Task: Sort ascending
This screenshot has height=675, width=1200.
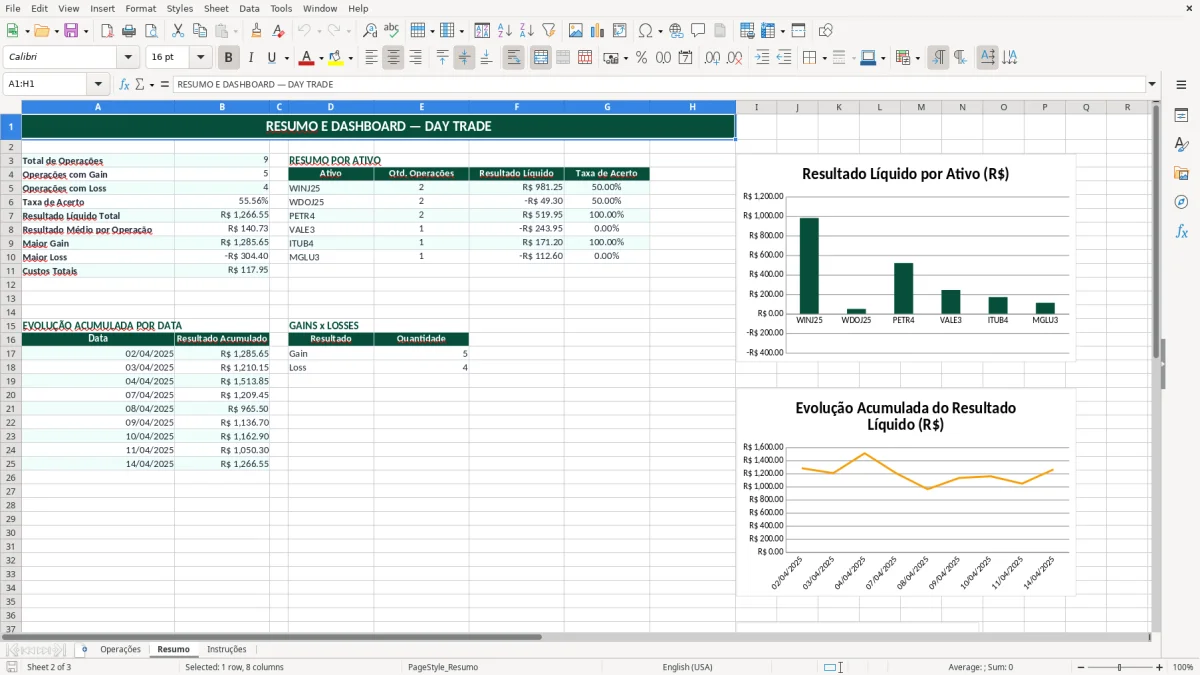Action: coord(505,31)
